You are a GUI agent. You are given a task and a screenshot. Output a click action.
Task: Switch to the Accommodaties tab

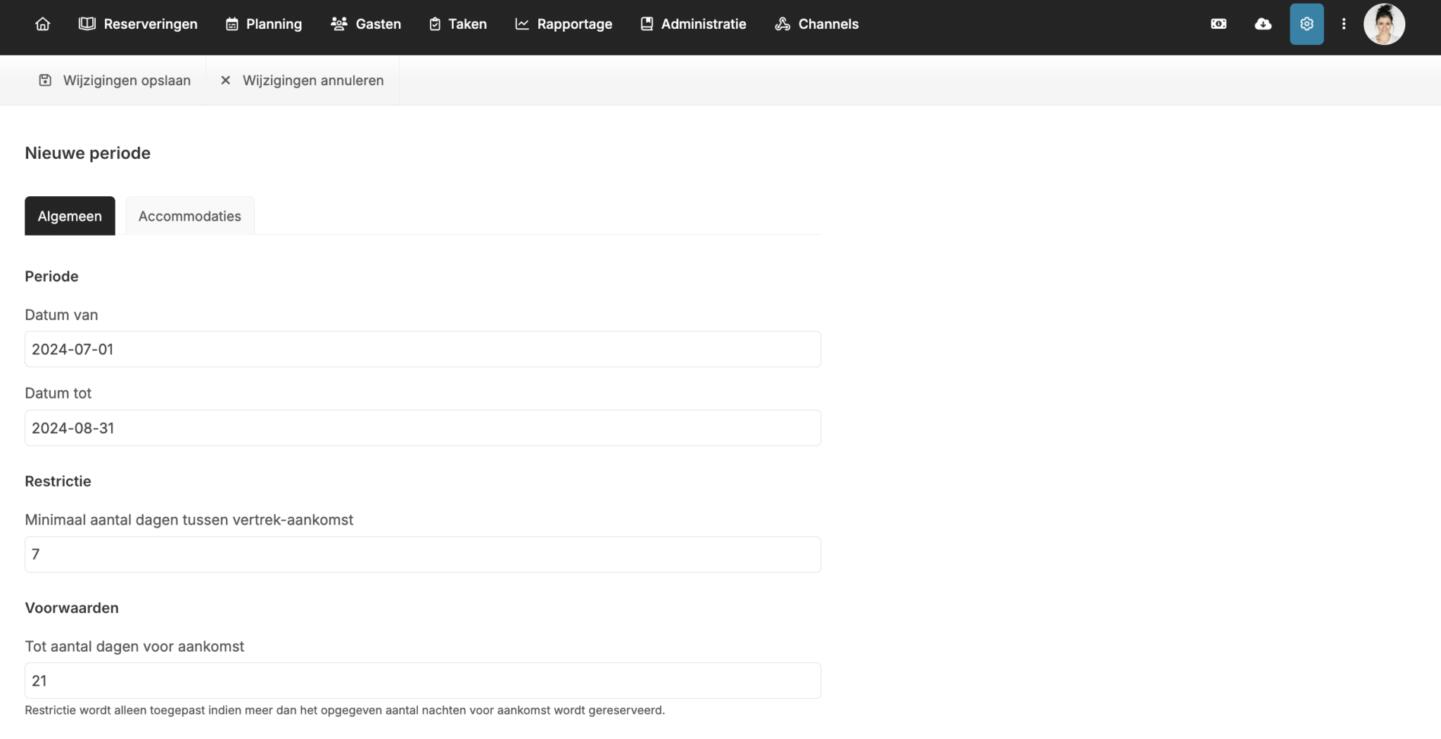click(189, 216)
